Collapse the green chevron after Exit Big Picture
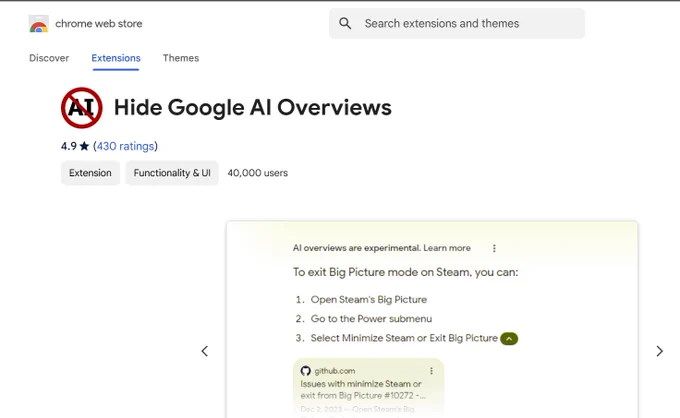Image resolution: width=680 pixels, height=418 pixels. coord(509,339)
